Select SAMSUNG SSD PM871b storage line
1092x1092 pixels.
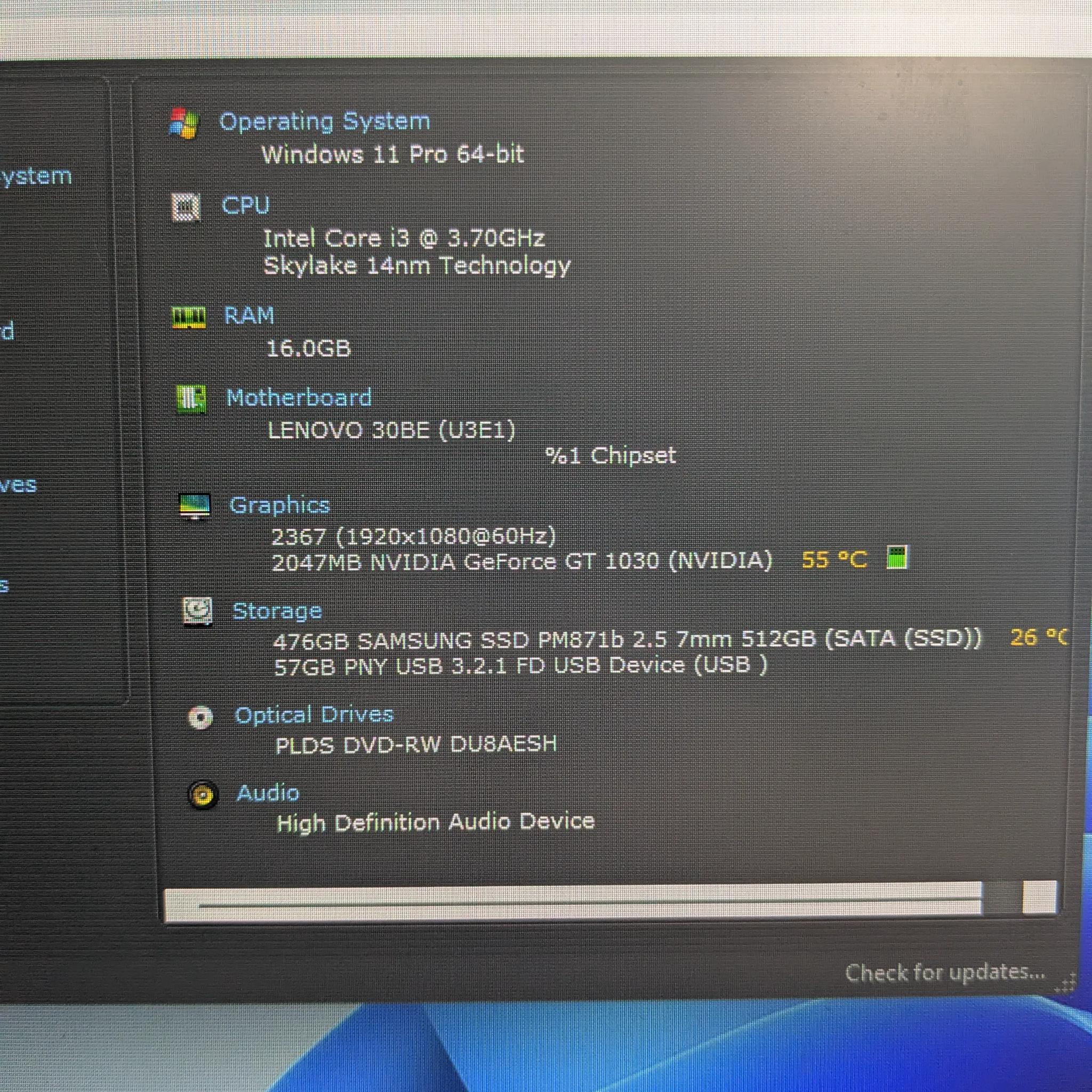click(628, 640)
